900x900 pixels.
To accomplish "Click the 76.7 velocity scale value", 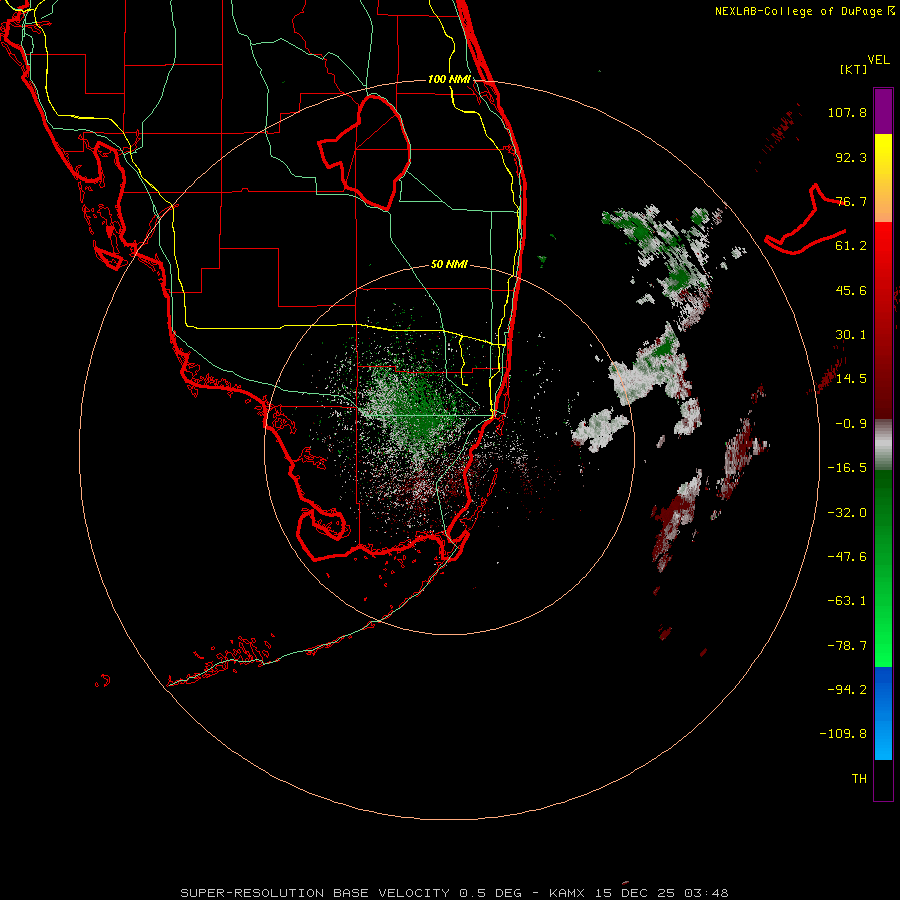I will pyautogui.click(x=851, y=201).
